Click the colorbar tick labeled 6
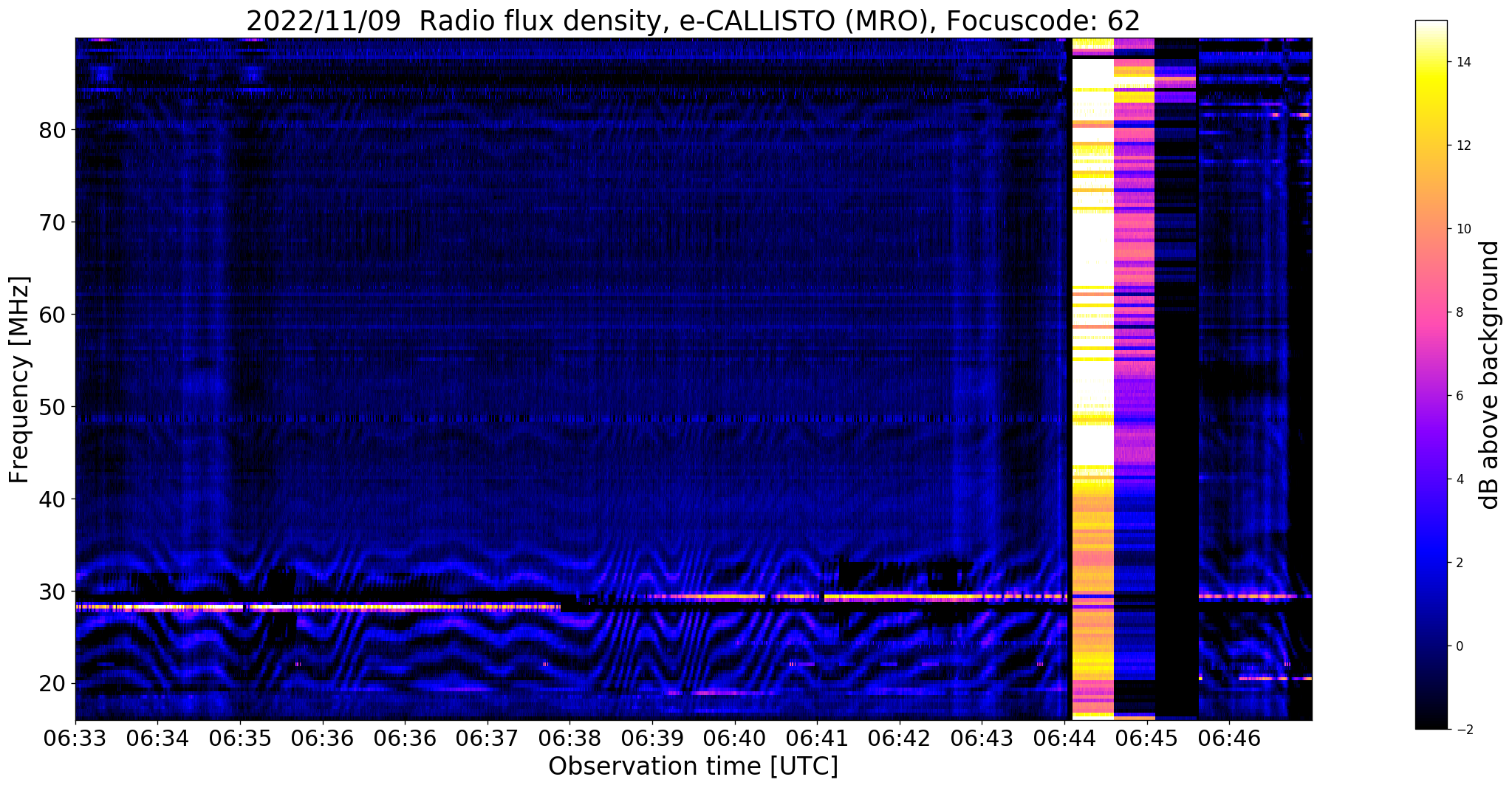The image size is (1512, 788). pos(1460,396)
